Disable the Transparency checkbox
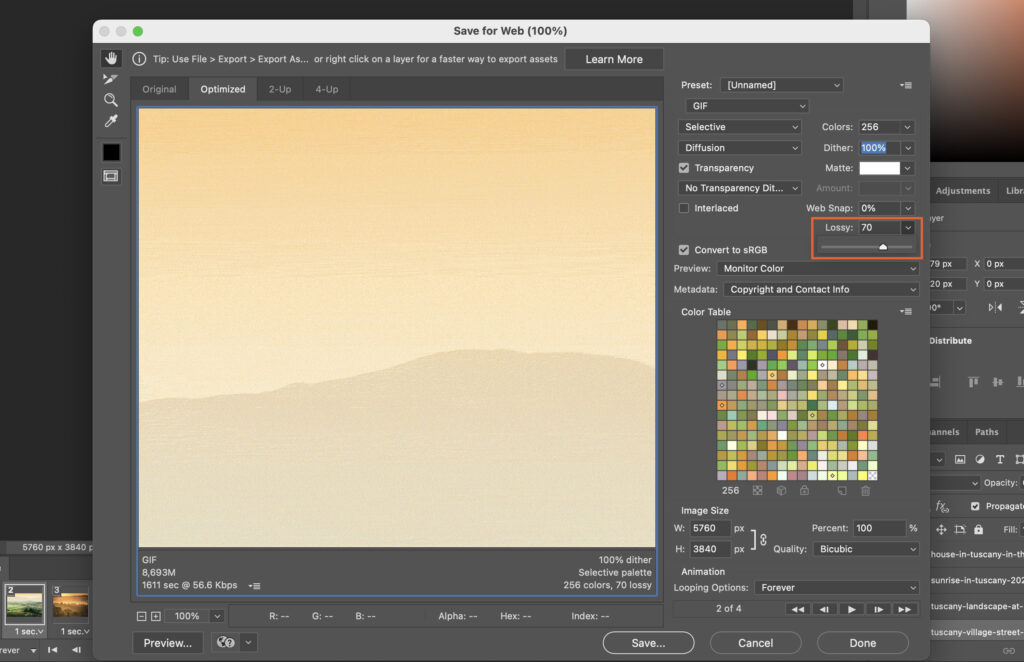The height and width of the screenshot is (662, 1024). (684, 167)
